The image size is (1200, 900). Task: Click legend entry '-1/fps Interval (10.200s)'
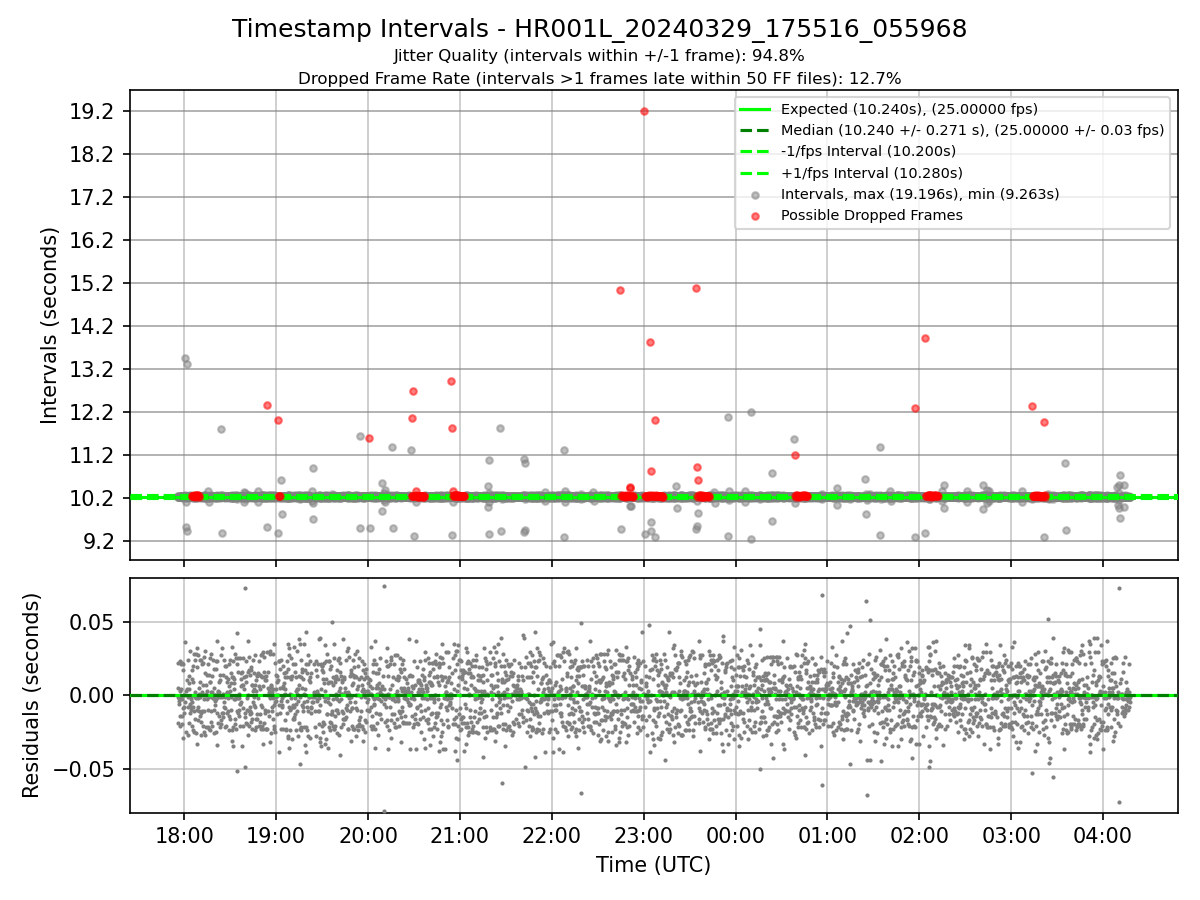(868, 151)
